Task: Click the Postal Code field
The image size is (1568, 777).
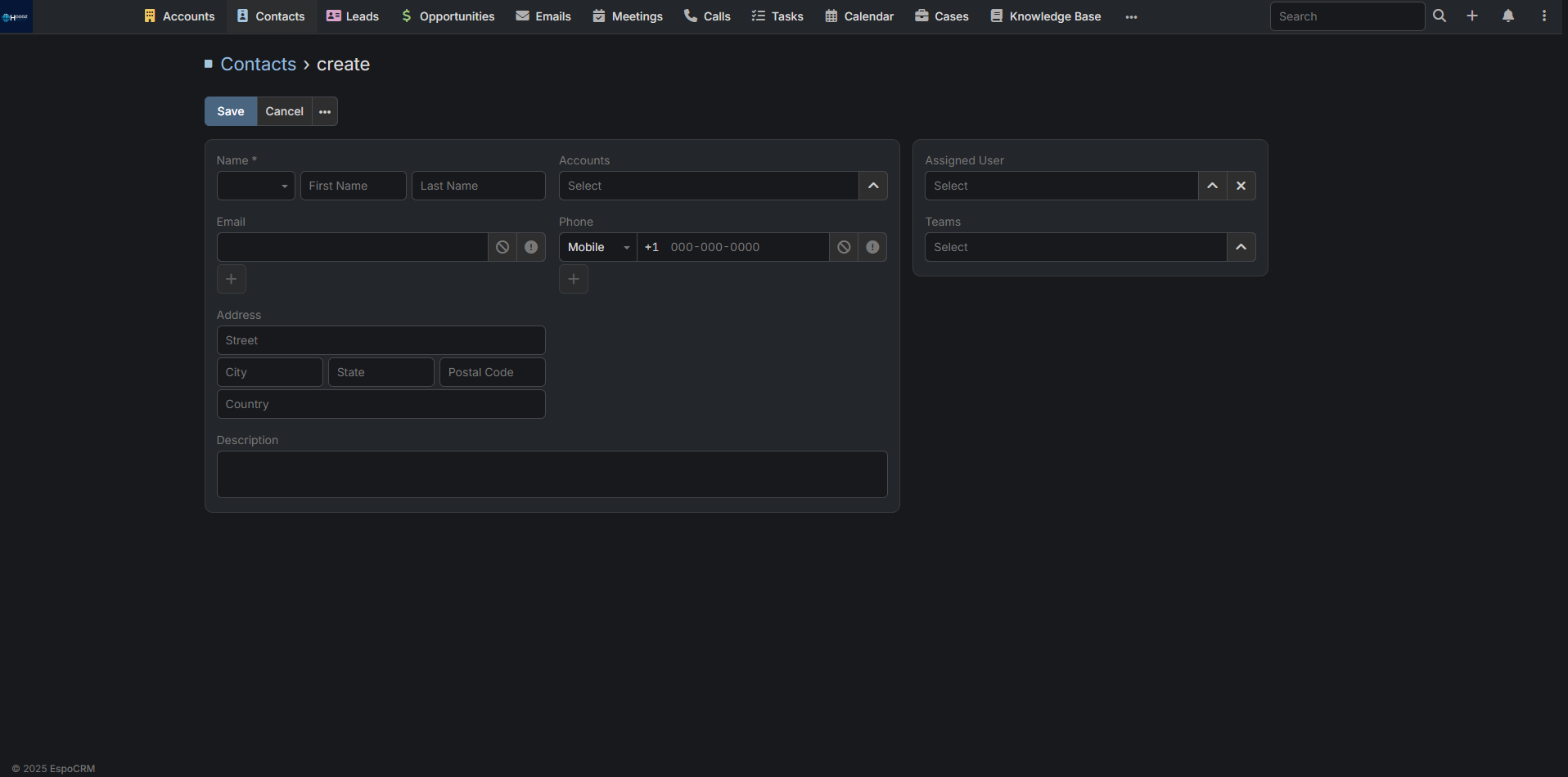Action: 493,372
